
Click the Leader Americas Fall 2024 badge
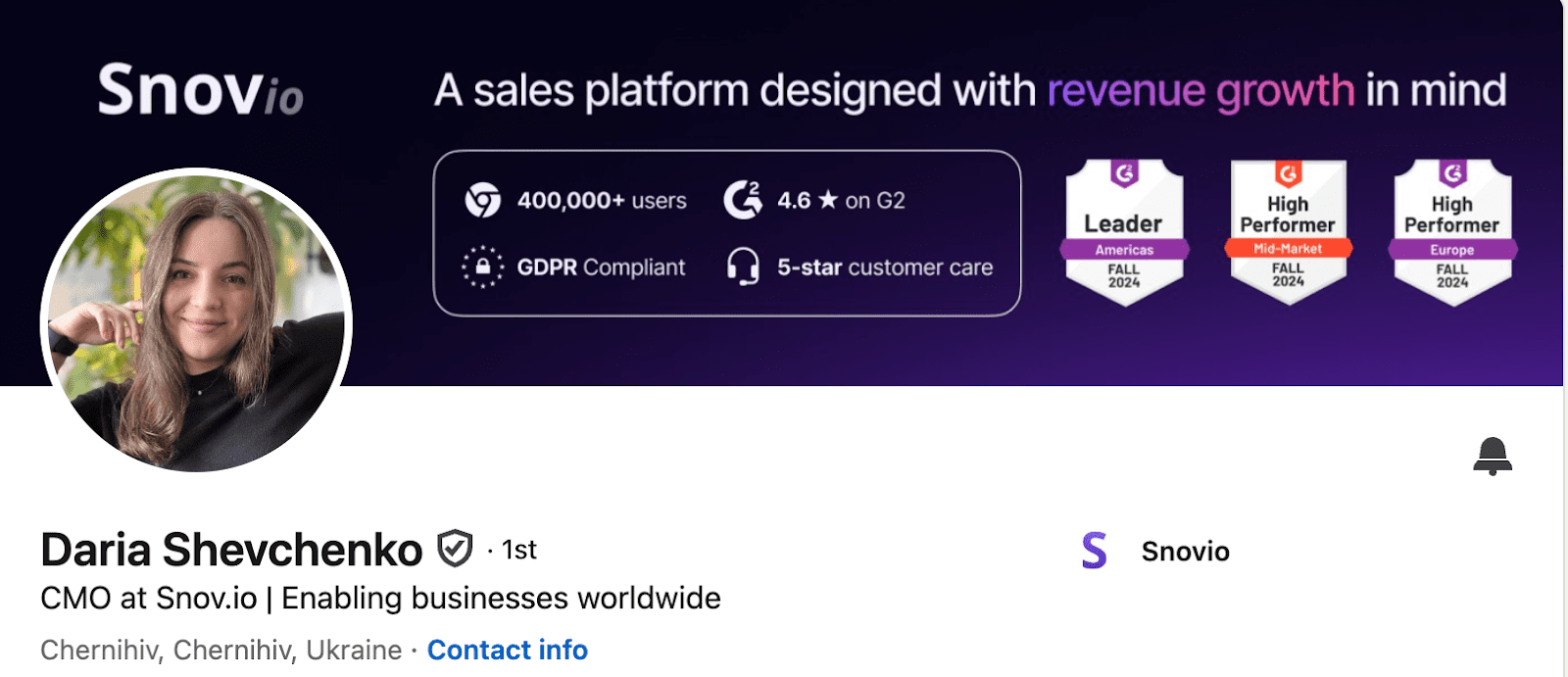pos(1124,233)
